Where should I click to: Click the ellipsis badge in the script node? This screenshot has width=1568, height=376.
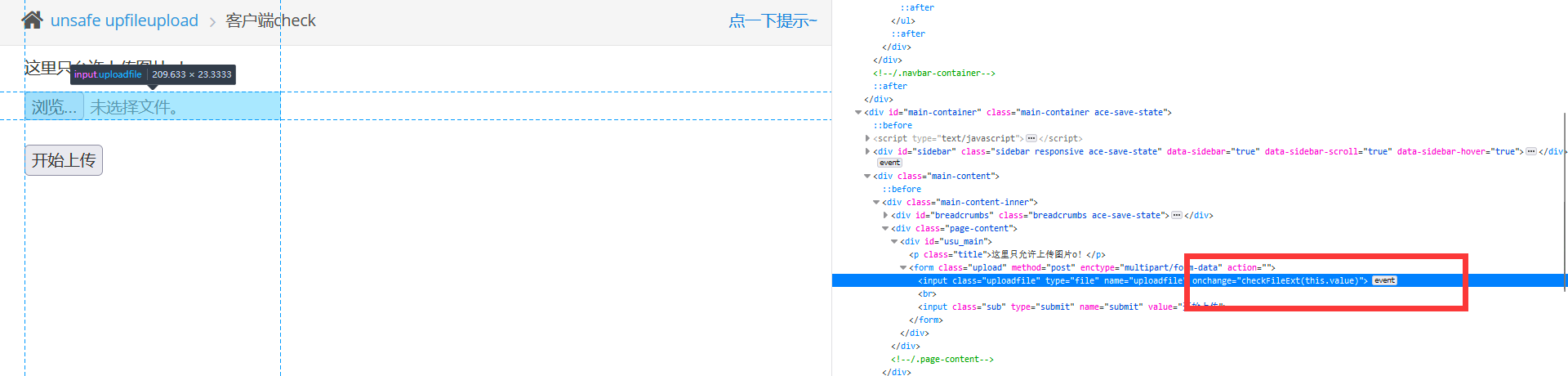coord(1031,139)
